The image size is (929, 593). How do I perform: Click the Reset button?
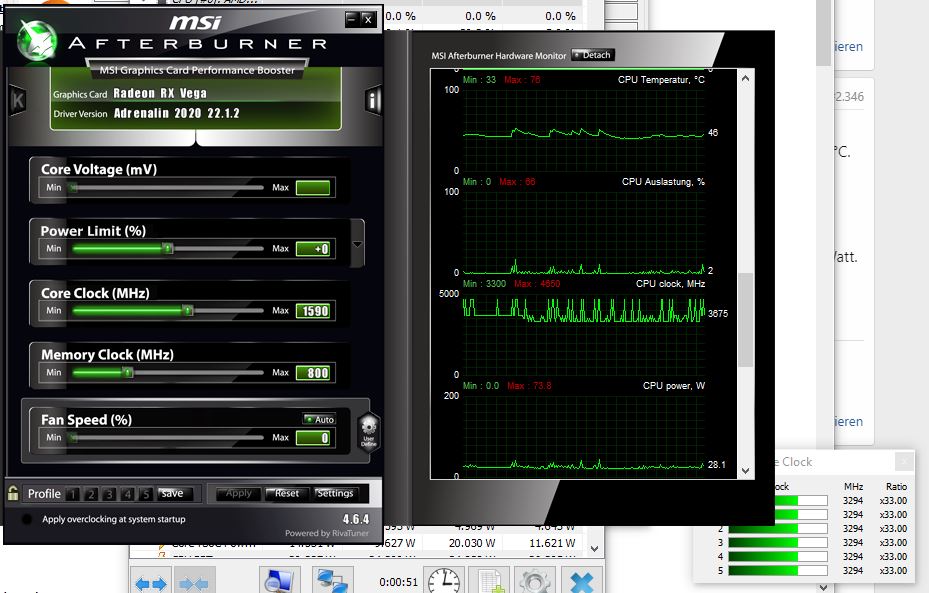[286, 493]
